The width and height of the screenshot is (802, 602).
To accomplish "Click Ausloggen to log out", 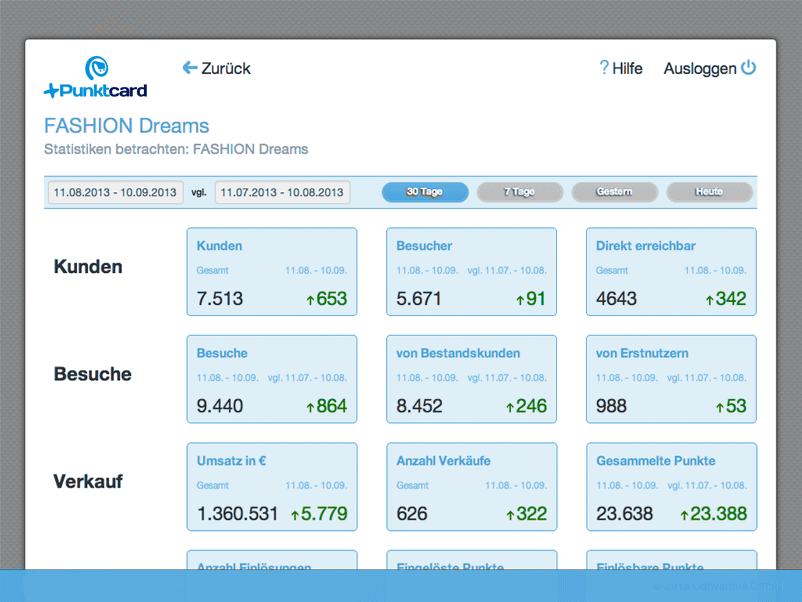I will tap(700, 69).
